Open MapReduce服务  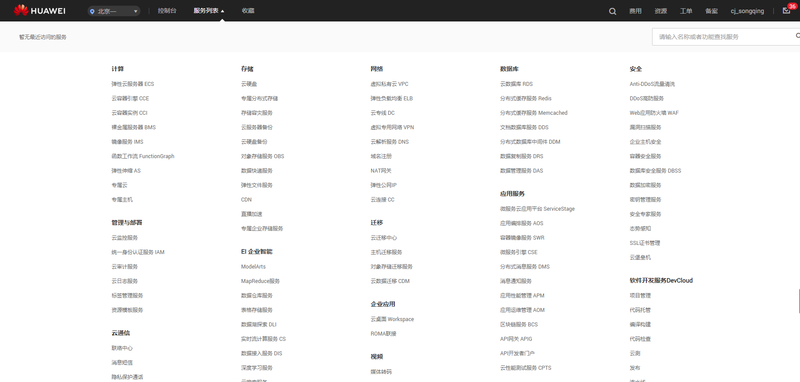[260, 281]
